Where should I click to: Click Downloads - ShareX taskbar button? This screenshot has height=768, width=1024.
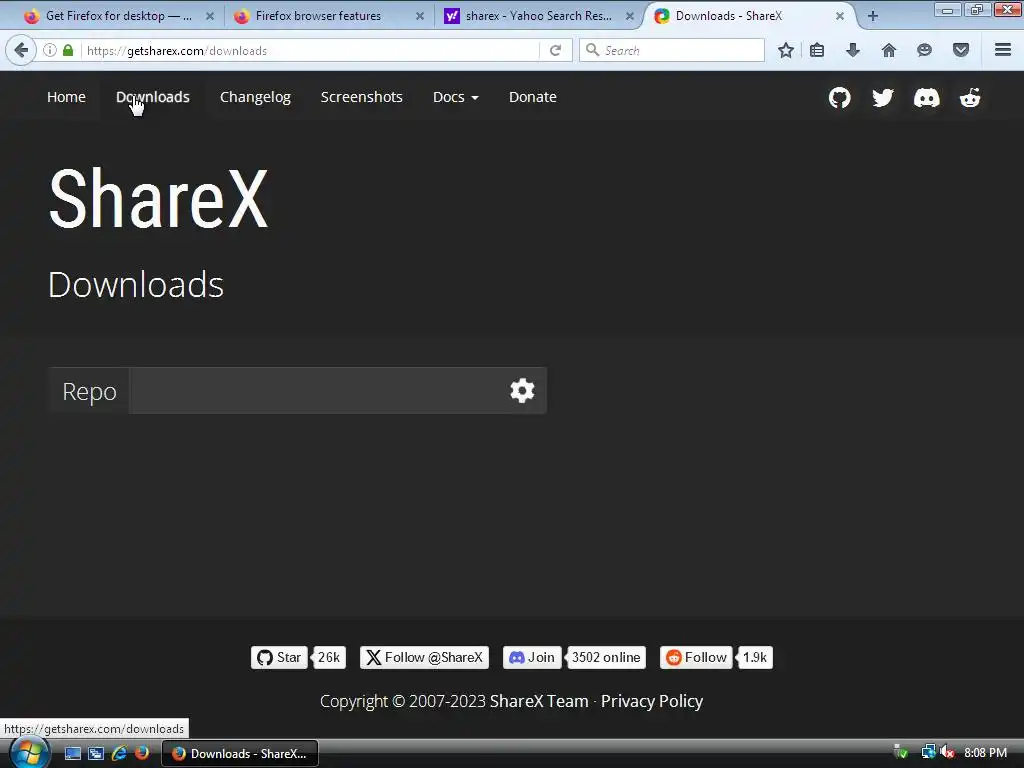click(240, 753)
